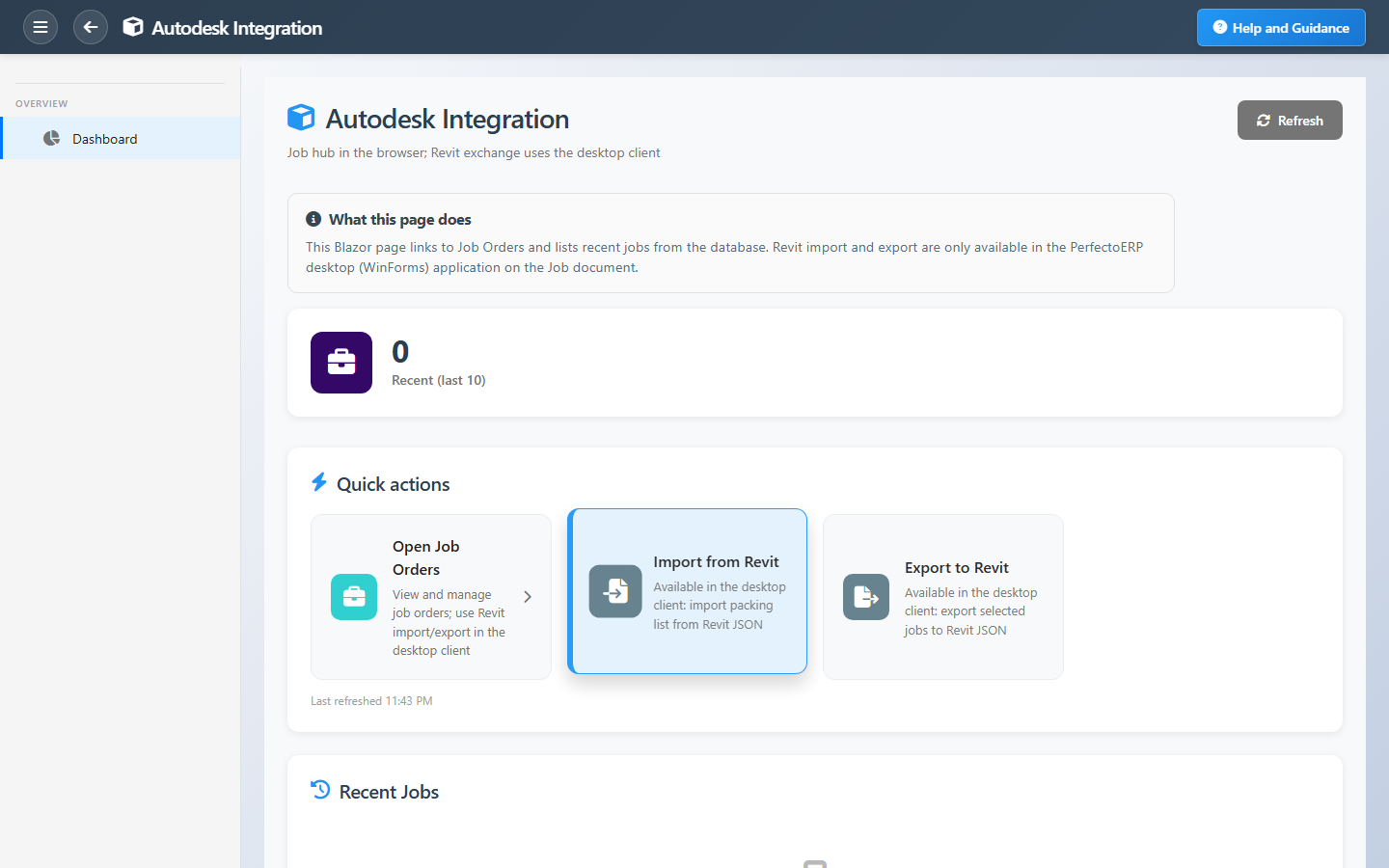Click the Autodesk Integration top bar title

[237, 28]
